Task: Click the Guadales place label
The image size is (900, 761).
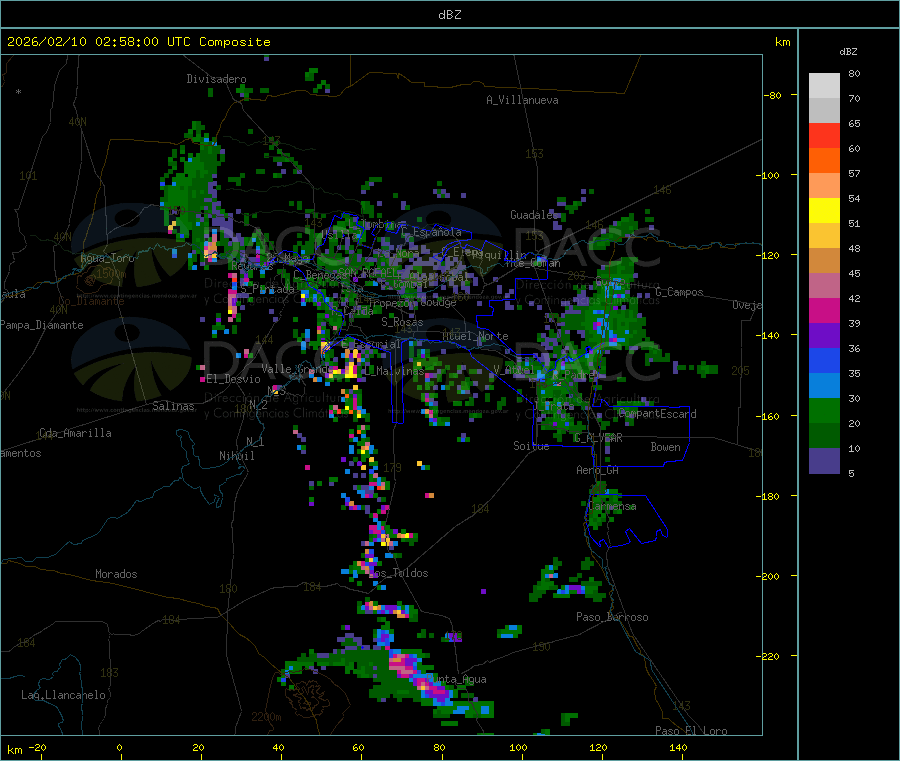Action: (534, 215)
